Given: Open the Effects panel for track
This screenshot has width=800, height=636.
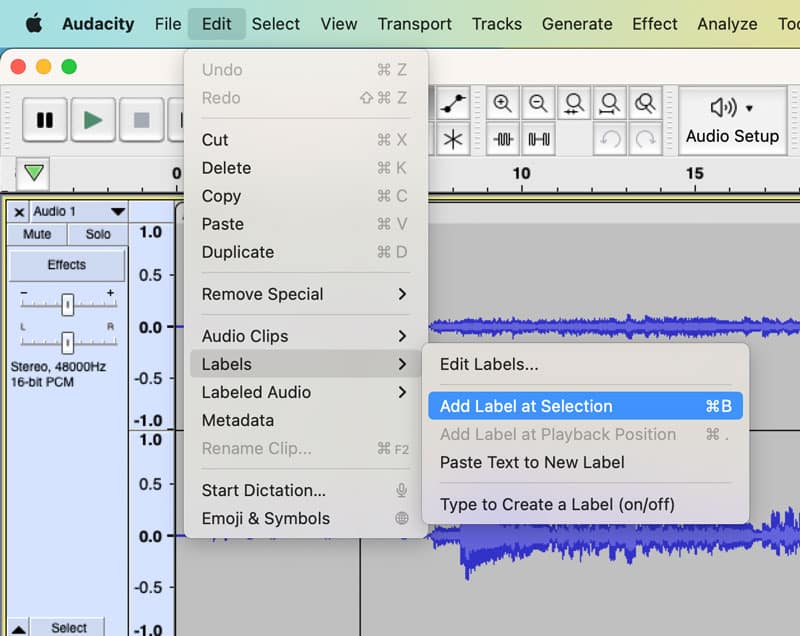Looking at the screenshot, I should 67,265.
